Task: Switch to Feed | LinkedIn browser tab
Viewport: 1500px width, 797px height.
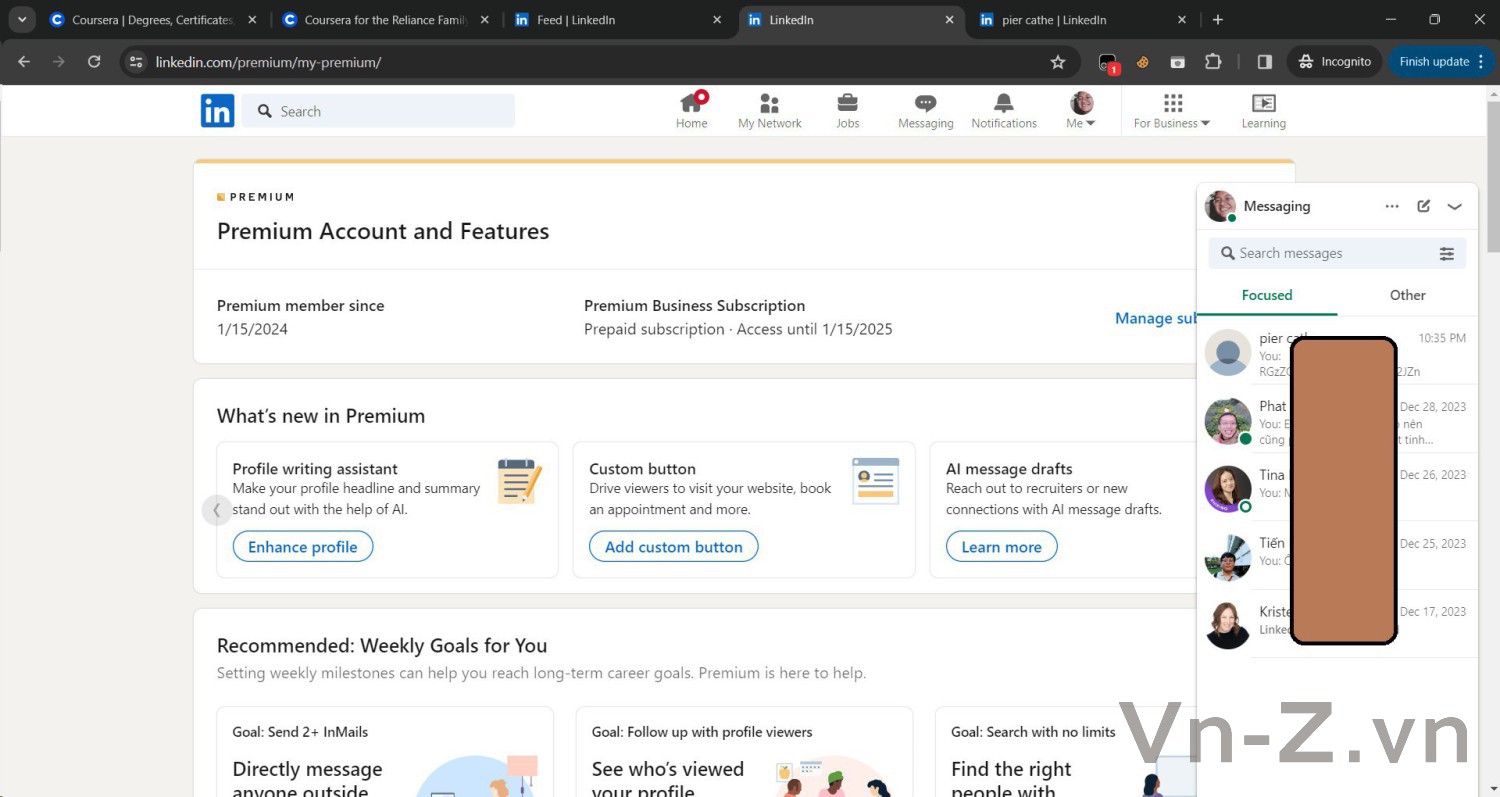Action: pyautogui.click(x=620, y=20)
